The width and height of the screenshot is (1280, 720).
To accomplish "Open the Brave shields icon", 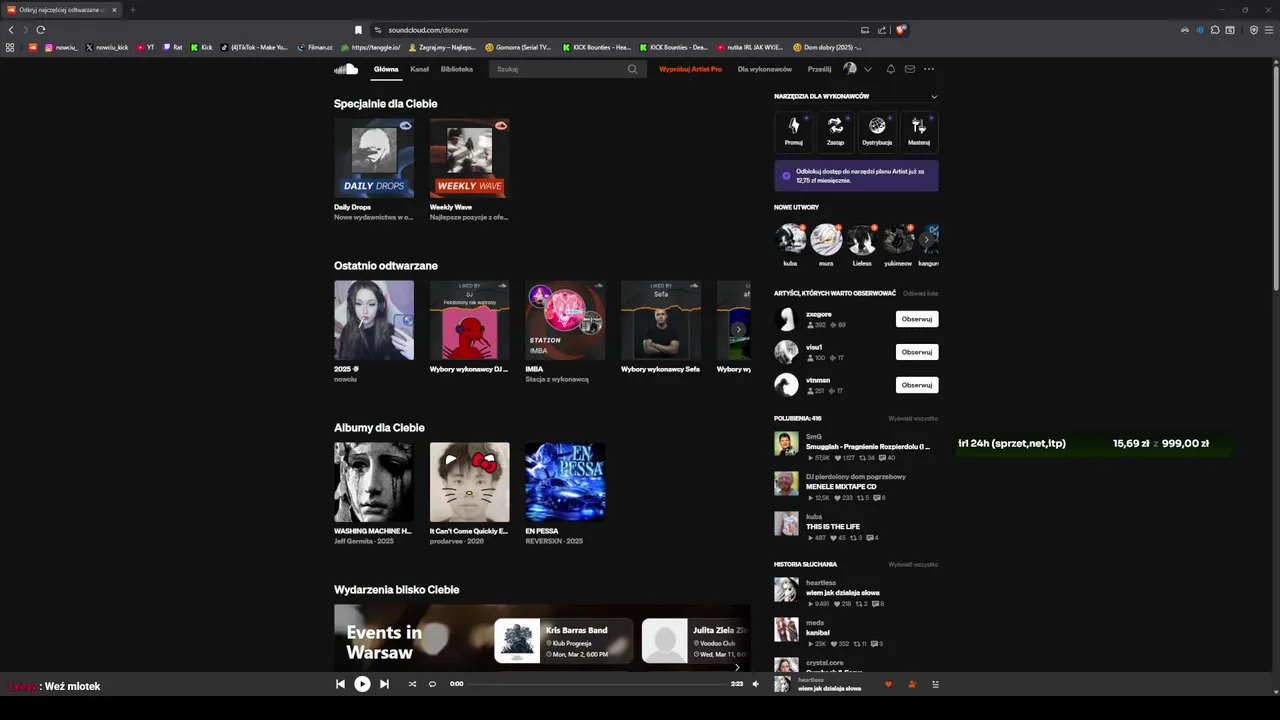I will coord(901,30).
